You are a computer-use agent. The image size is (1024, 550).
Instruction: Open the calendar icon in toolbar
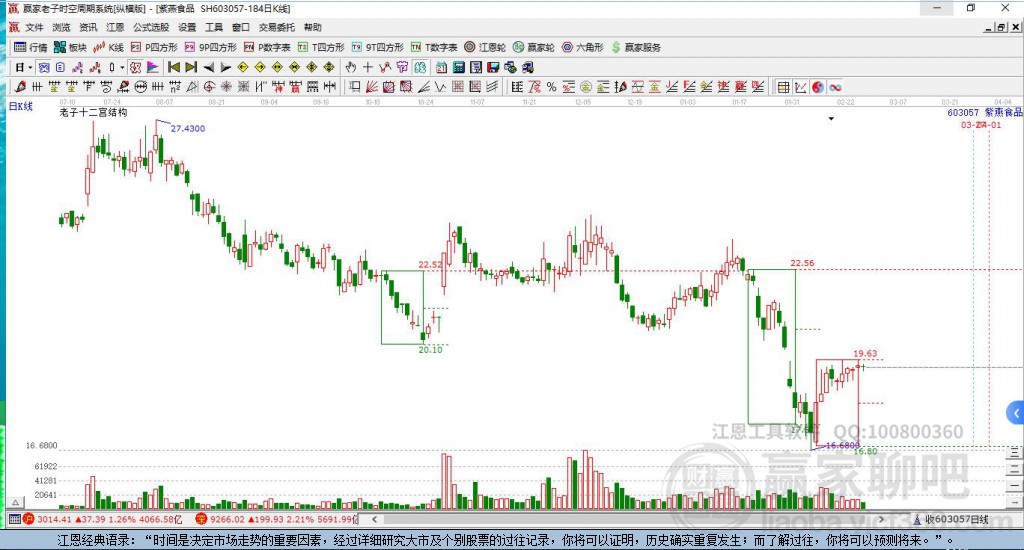point(441,67)
